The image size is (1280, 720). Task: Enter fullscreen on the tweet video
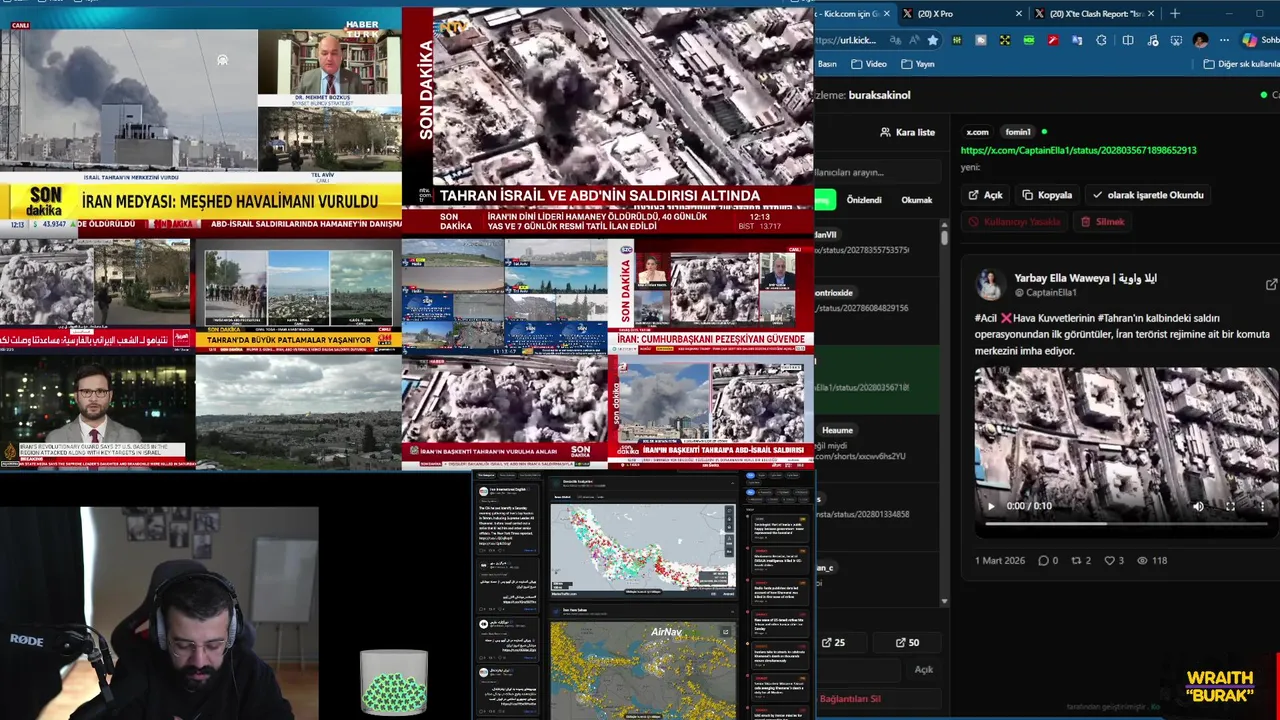[1230, 506]
